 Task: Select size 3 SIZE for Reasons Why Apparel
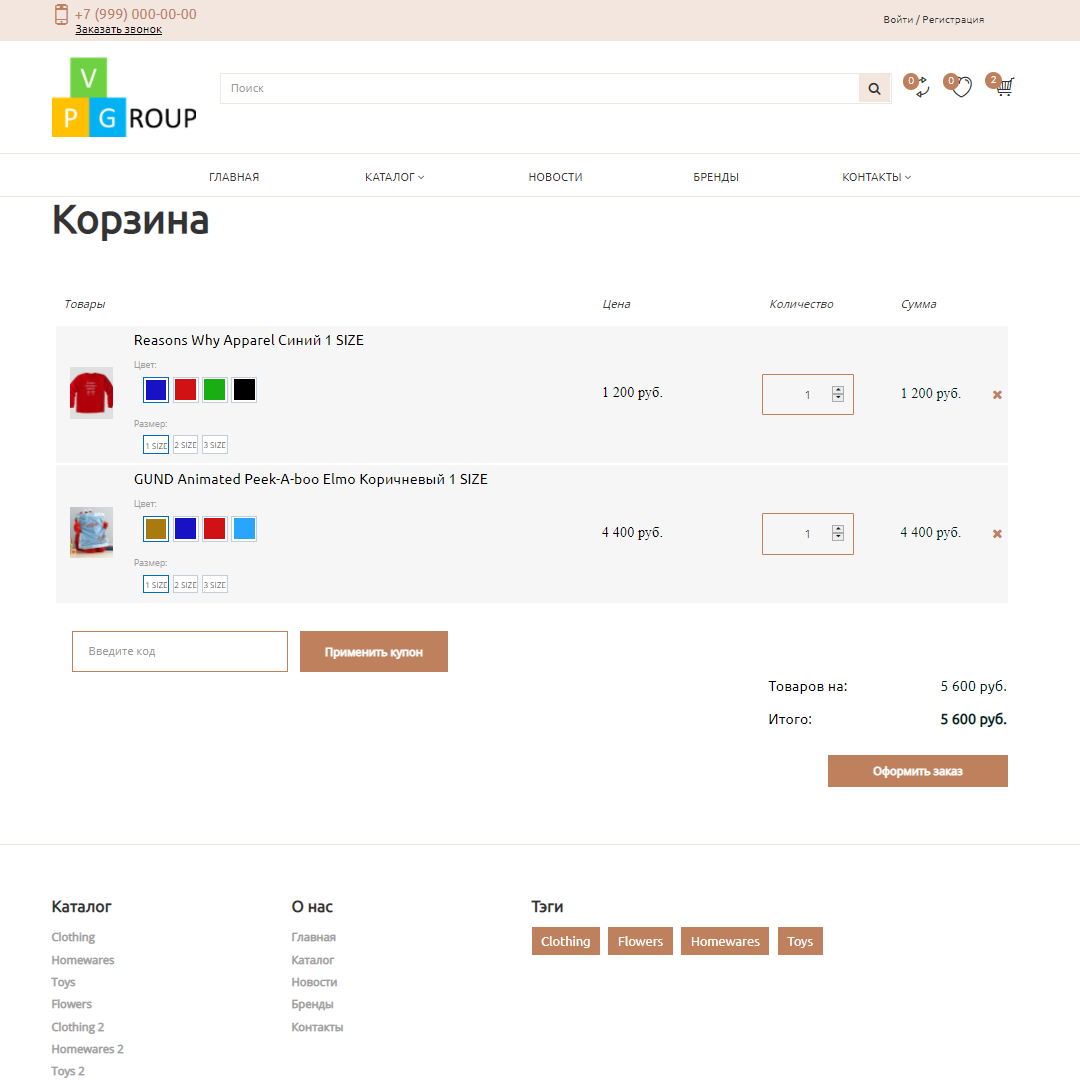pyautogui.click(x=213, y=444)
